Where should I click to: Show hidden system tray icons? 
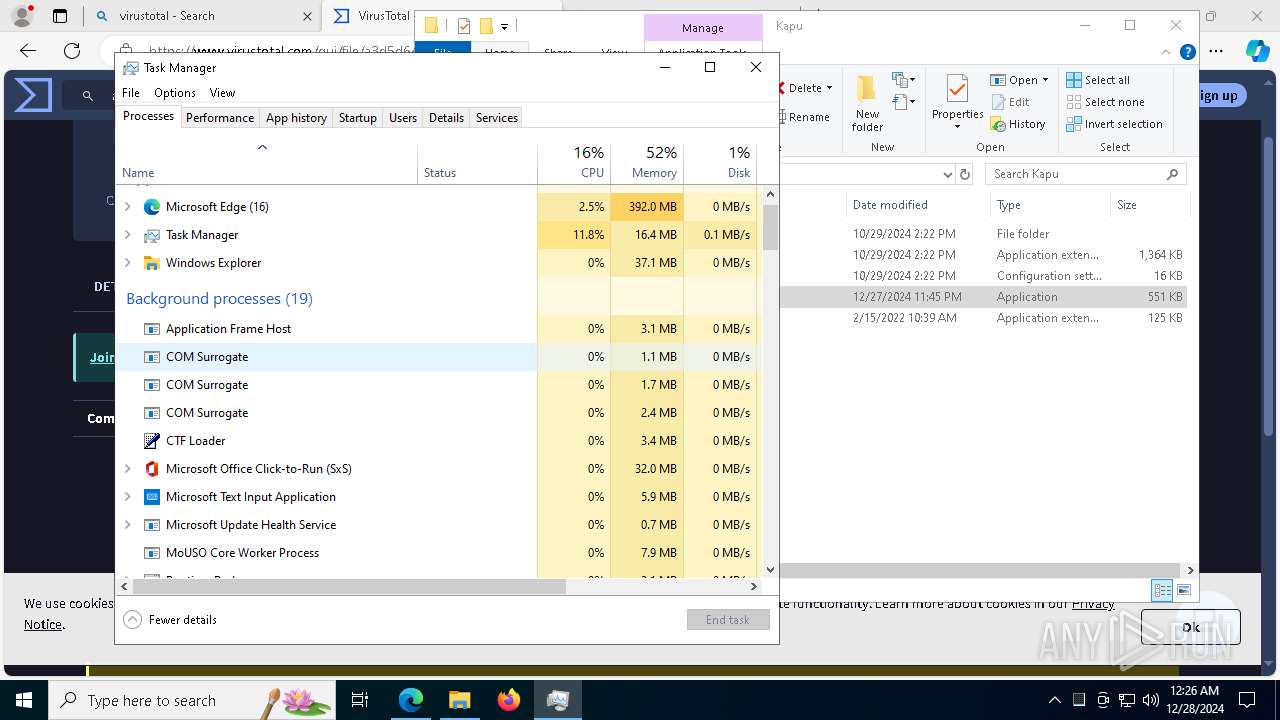pos(1054,700)
